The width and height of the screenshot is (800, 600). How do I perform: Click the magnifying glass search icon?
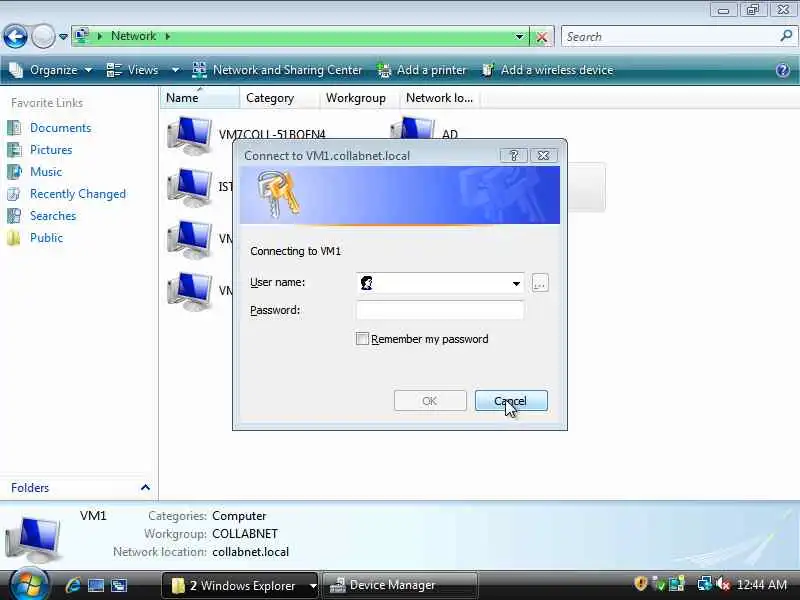tap(786, 36)
